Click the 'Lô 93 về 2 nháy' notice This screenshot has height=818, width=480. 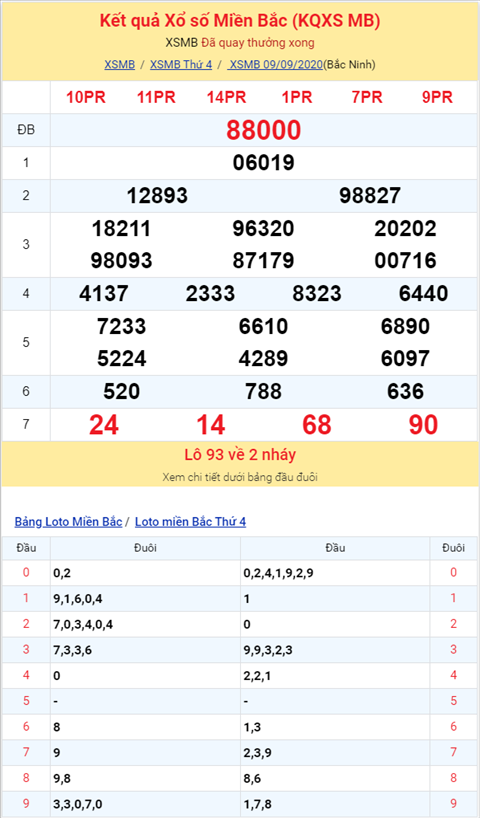pos(240,455)
